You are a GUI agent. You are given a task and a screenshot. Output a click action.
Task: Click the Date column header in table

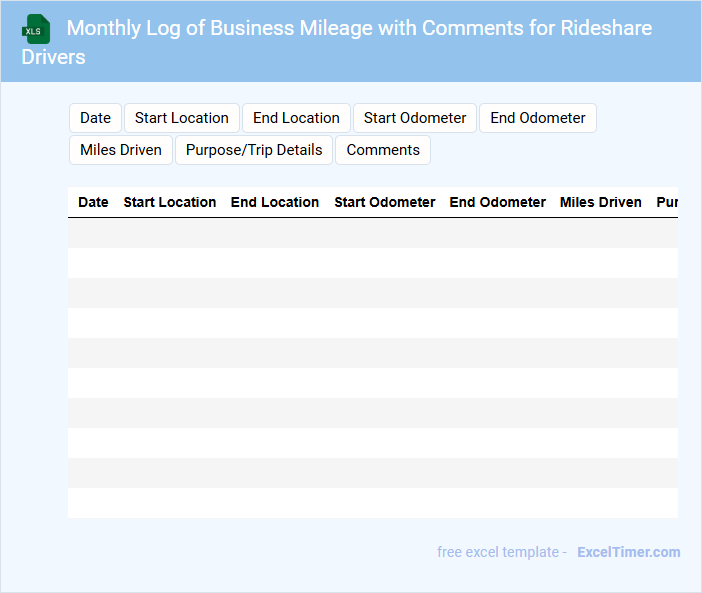[93, 202]
